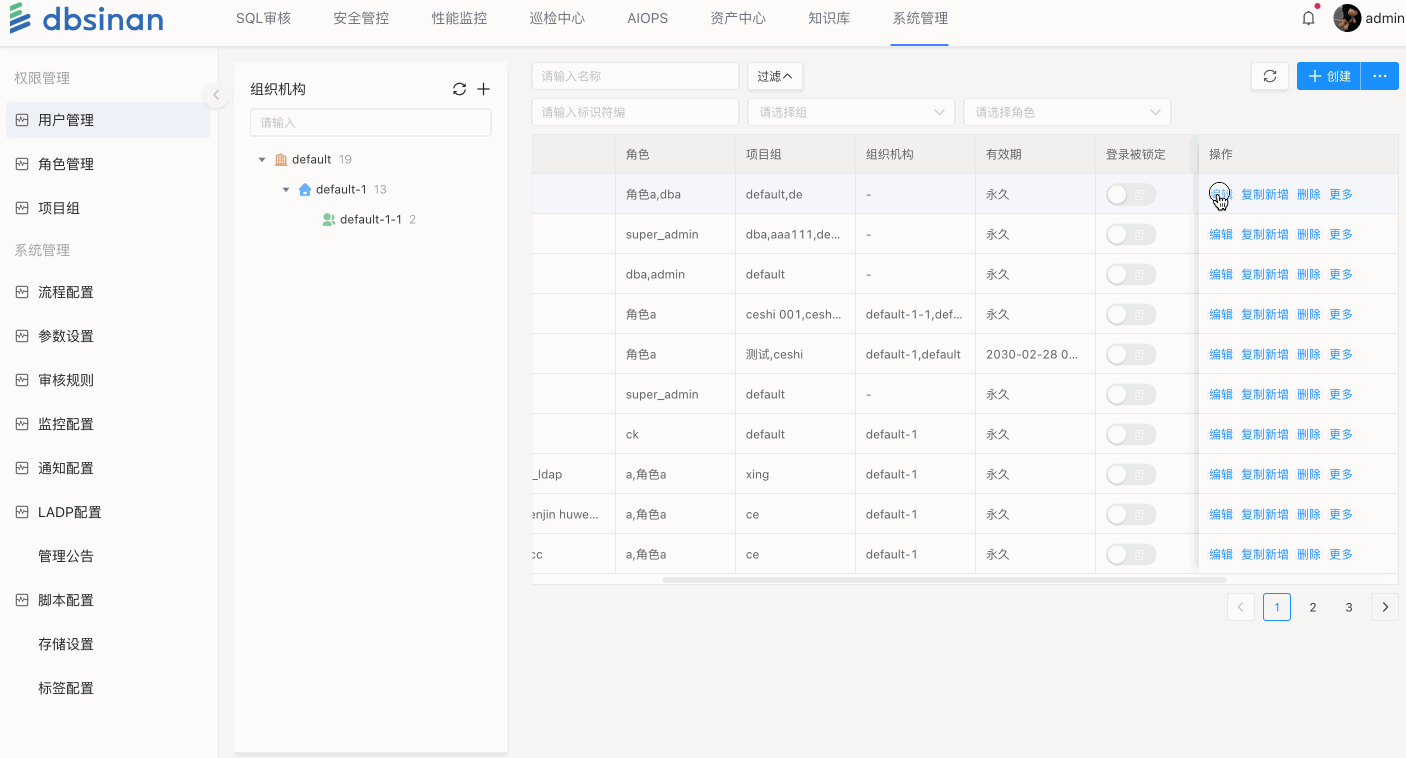The image size is (1406, 758).
Task: Toggle login lock for the ck role row
Action: [x=1130, y=434]
